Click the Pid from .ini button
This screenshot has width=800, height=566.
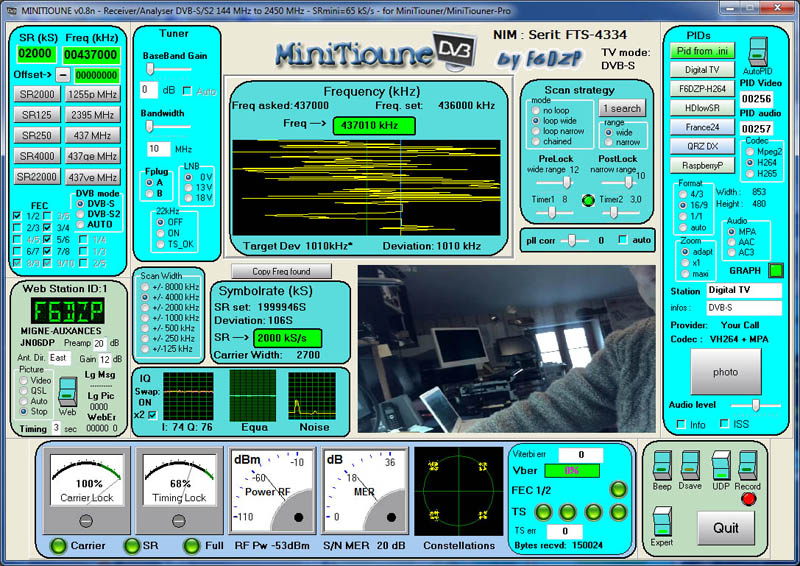703,51
